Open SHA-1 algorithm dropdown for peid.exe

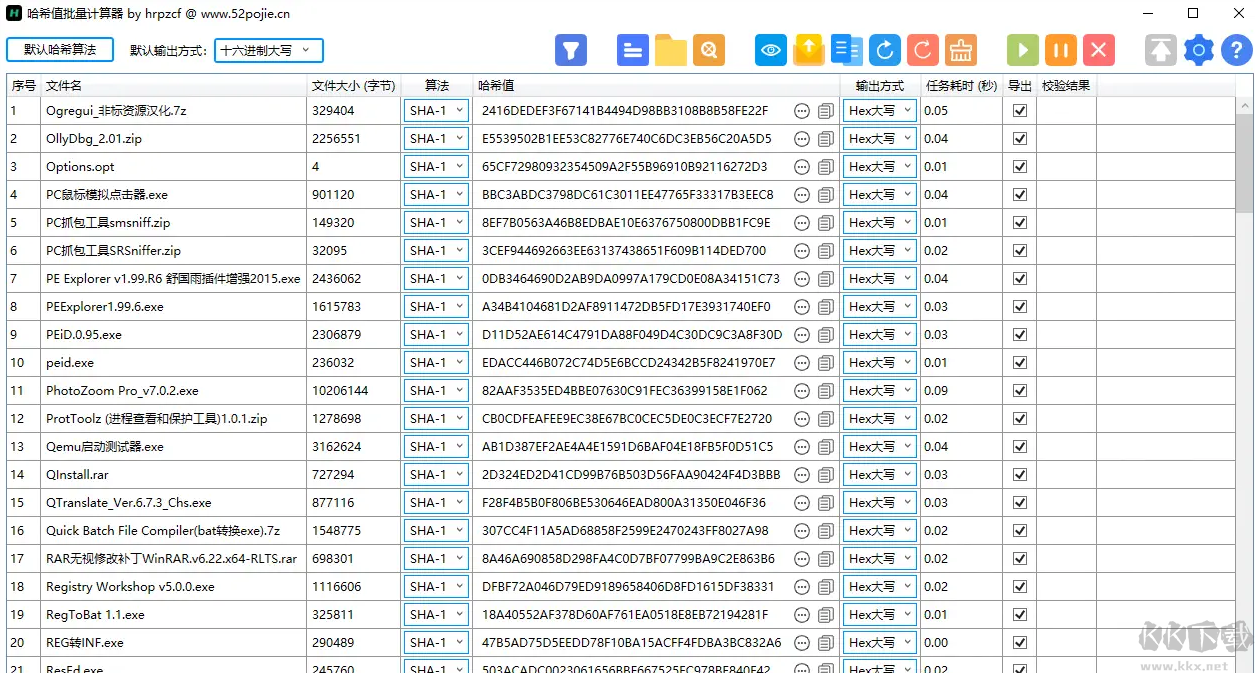coord(437,363)
